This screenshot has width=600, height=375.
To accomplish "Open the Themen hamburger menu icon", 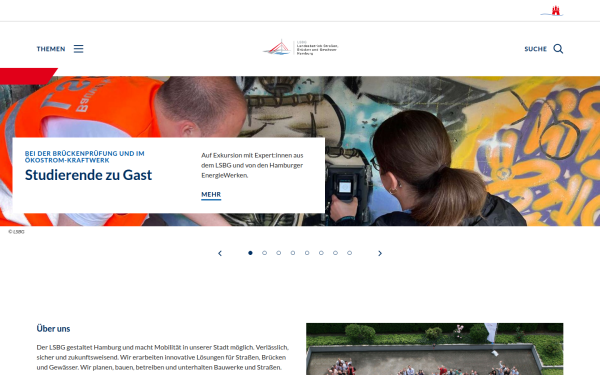I will (x=78, y=49).
